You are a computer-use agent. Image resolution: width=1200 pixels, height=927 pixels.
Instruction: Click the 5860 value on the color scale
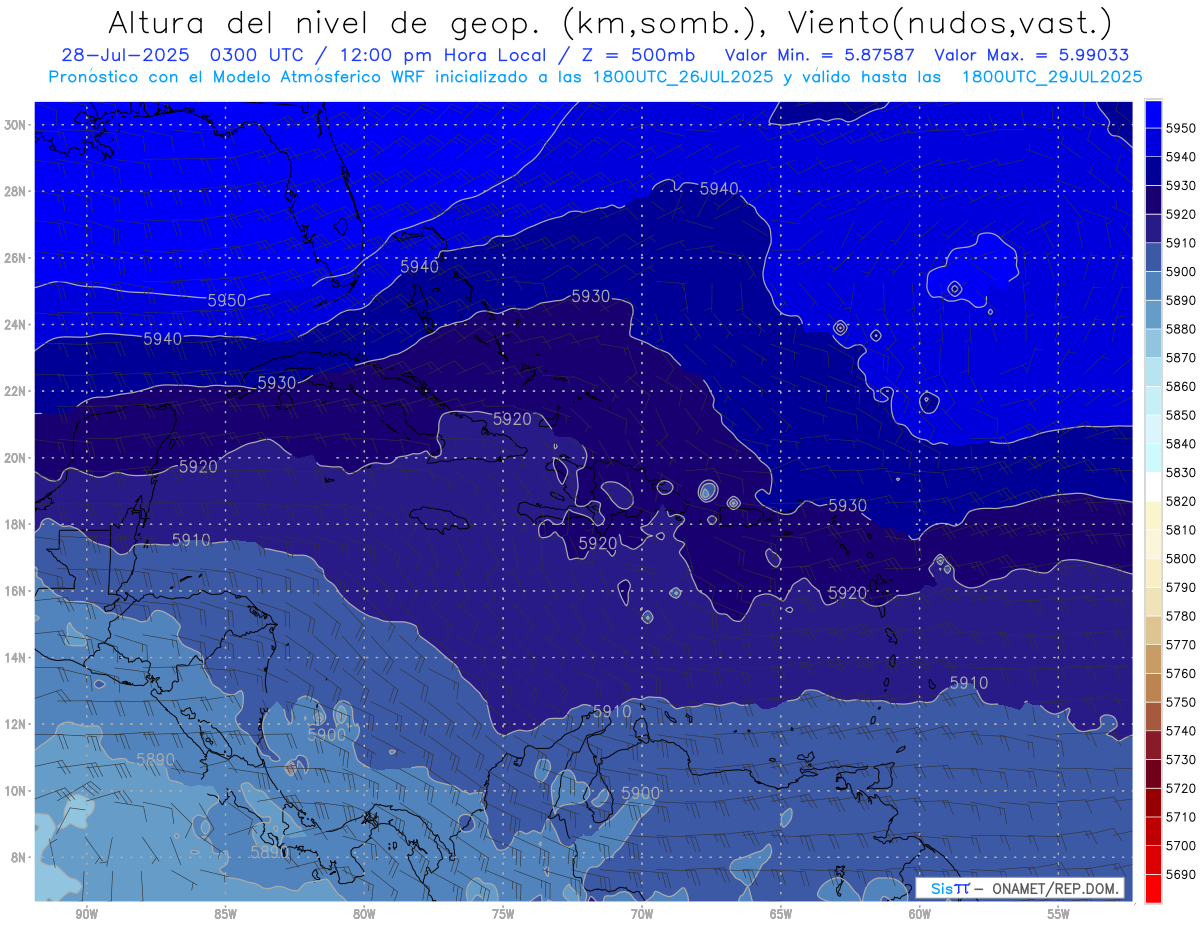(x=1181, y=386)
